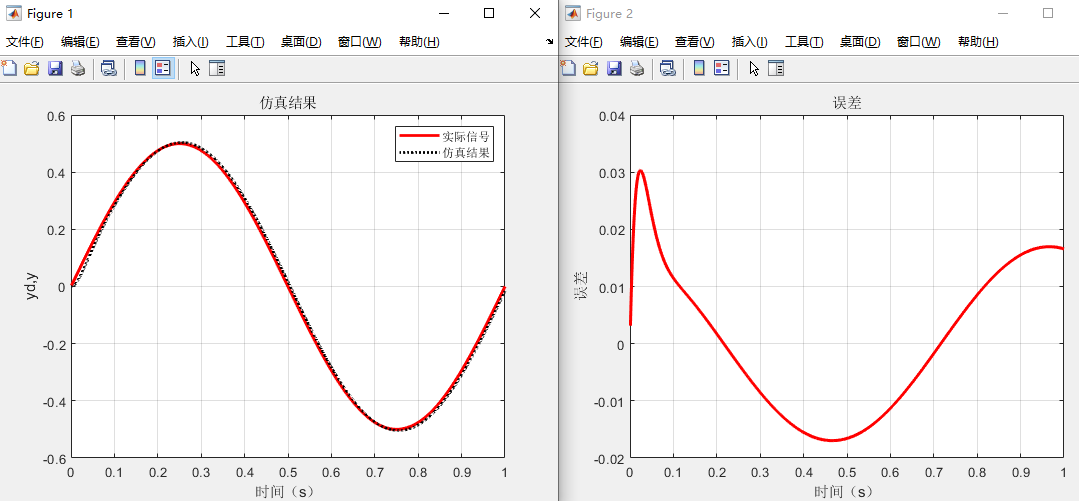This screenshot has width=1079, height=501.
Task: Maximize the Figure 2 window
Action: click(x=1048, y=13)
